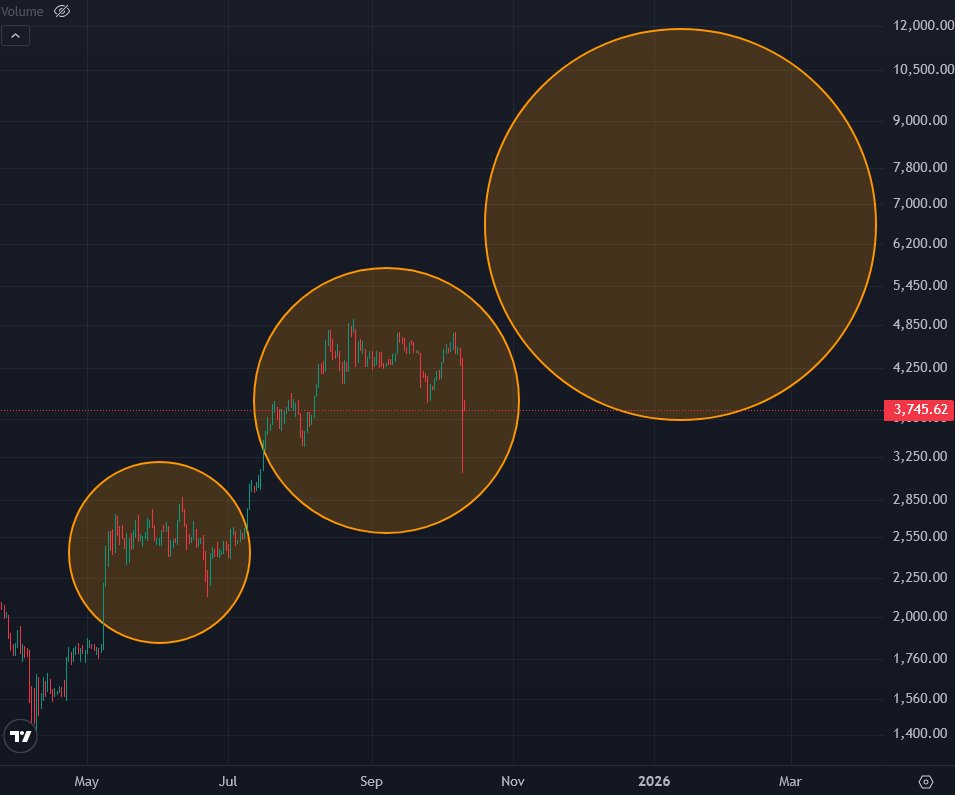Click the 4,850.00 price axis label
This screenshot has height=795, width=955.
[x=920, y=324]
